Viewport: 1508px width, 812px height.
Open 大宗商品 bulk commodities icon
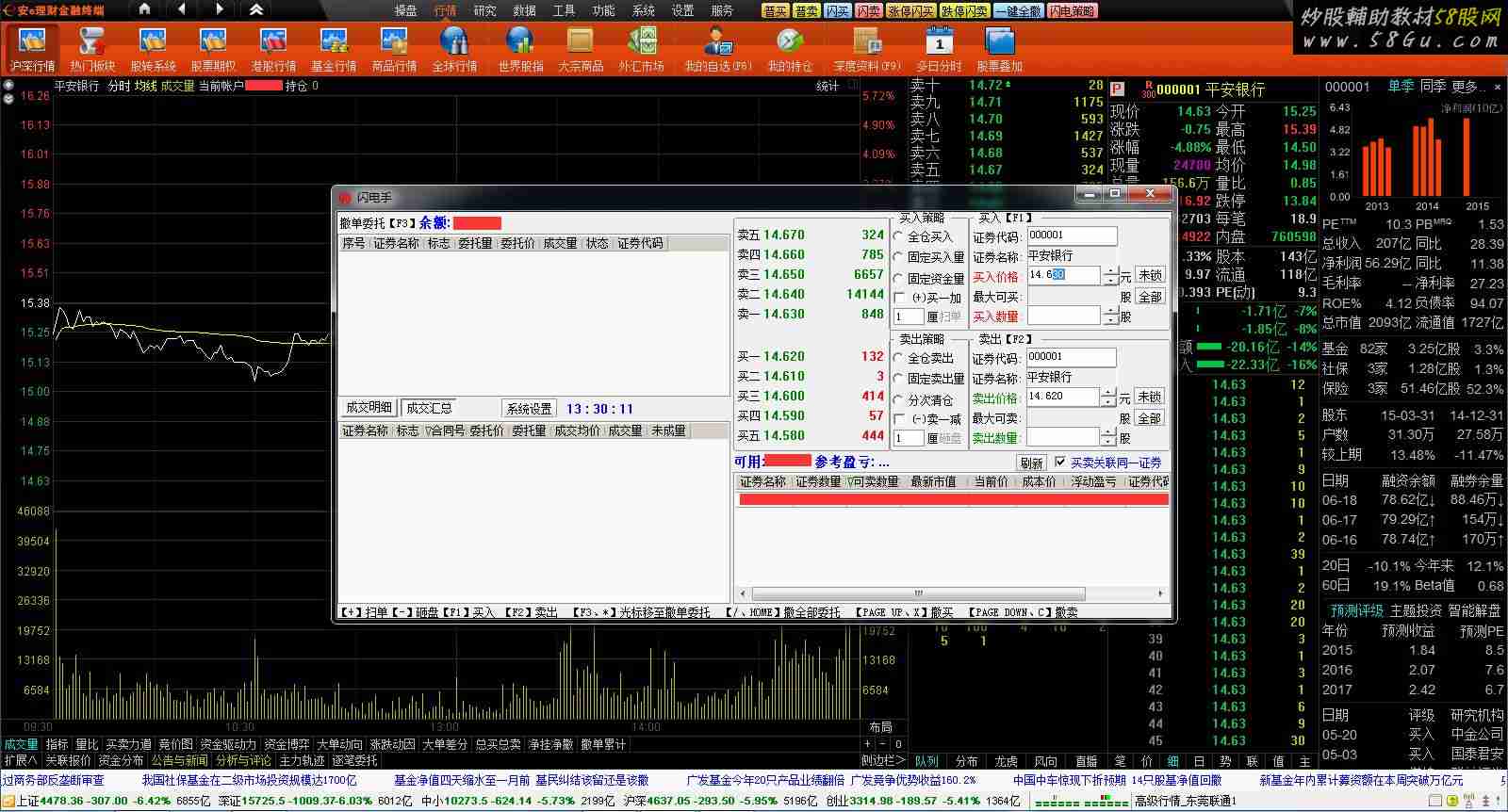coord(581,49)
